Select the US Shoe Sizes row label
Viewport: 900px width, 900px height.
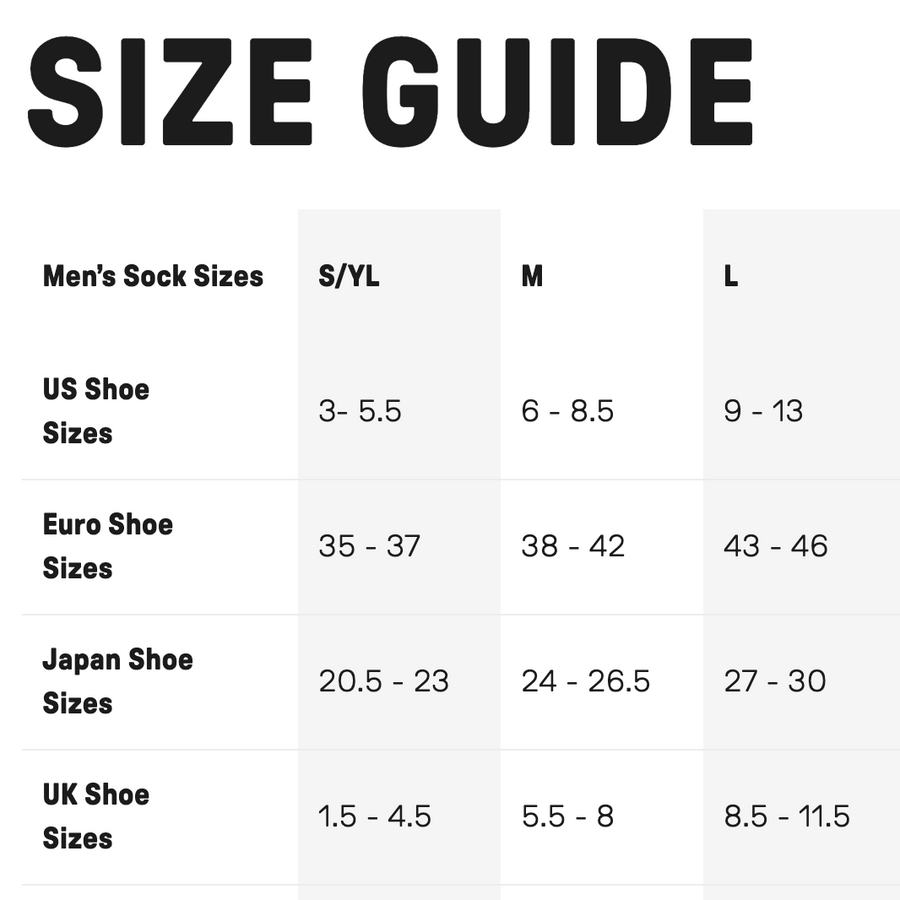click(x=96, y=411)
